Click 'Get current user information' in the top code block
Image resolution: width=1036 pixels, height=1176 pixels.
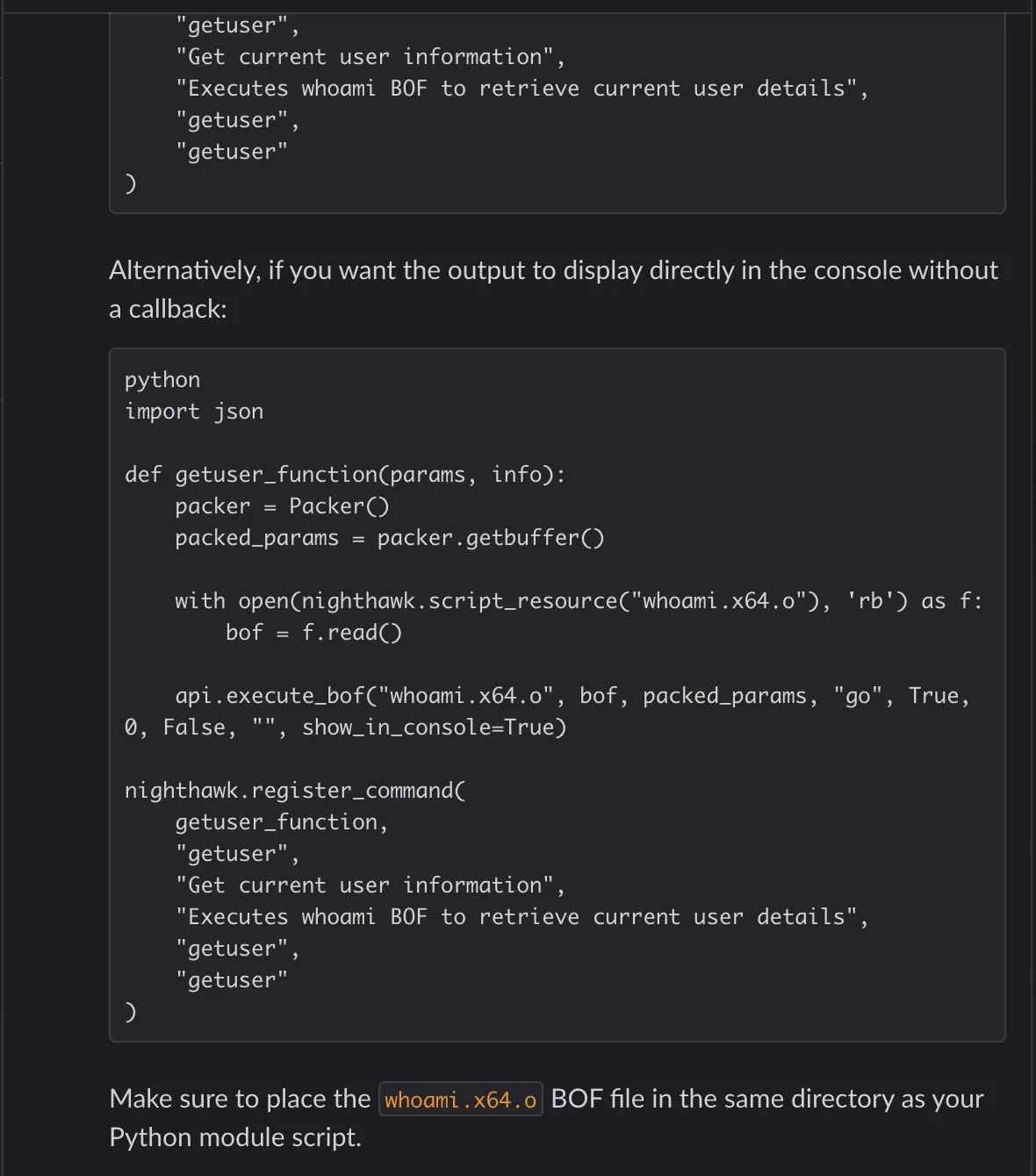(x=370, y=57)
